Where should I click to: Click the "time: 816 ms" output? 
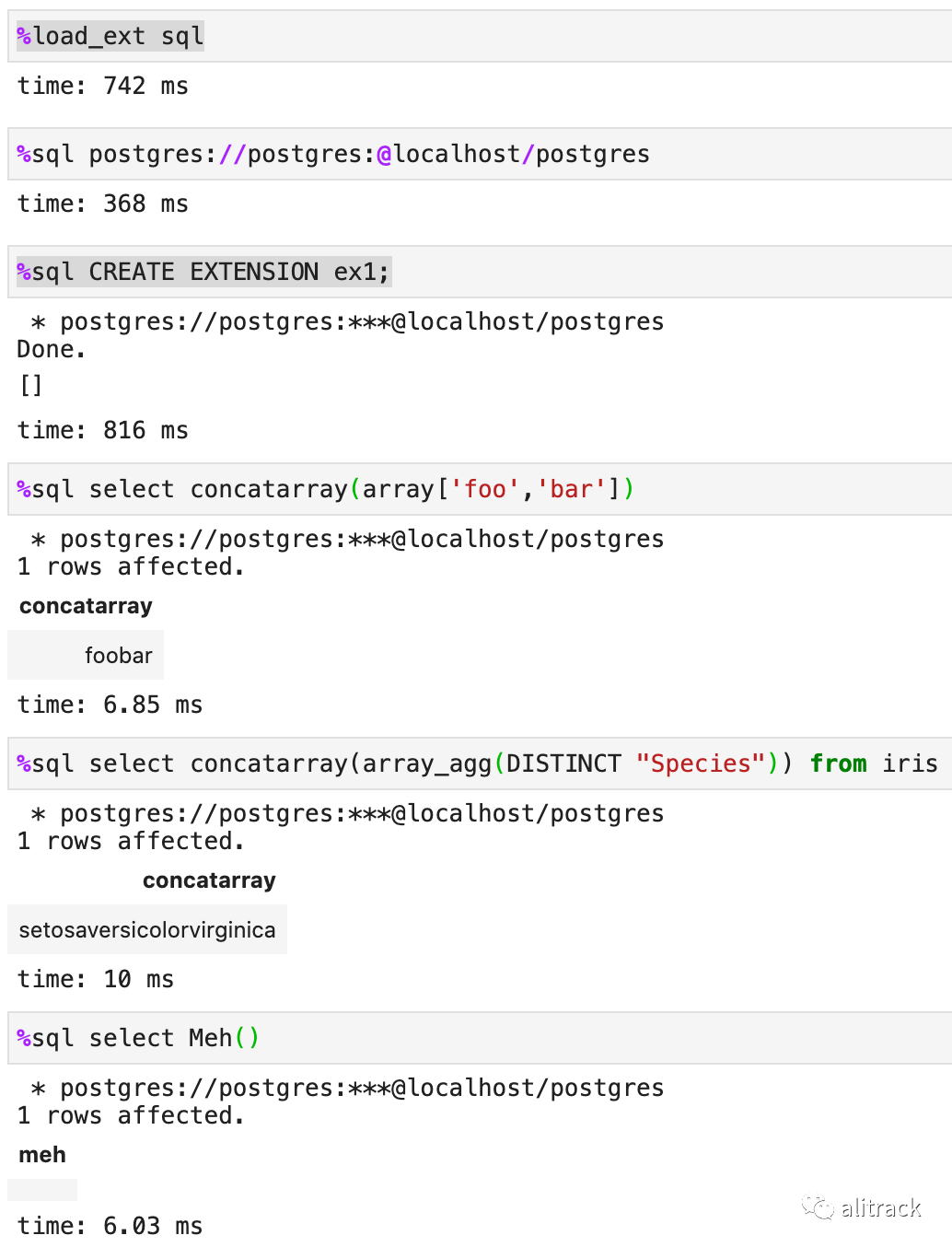point(103,431)
